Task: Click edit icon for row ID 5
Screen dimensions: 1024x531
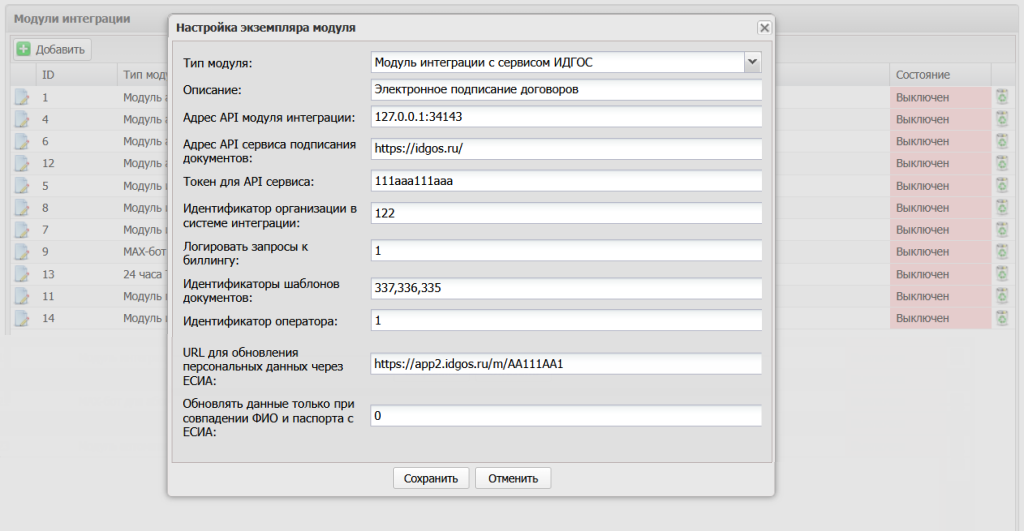Action: 22,186
